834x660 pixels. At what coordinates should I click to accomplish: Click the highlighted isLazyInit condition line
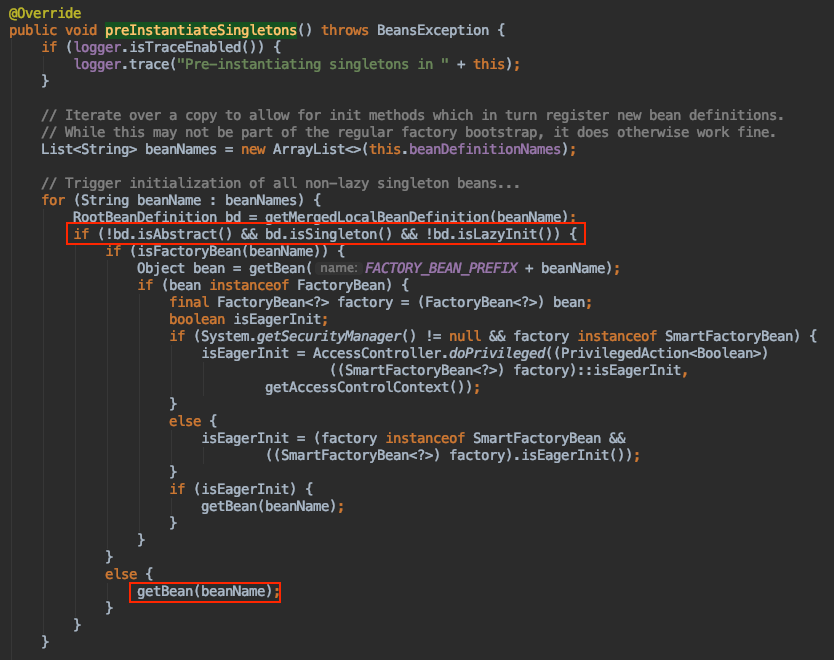click(326, 234)
